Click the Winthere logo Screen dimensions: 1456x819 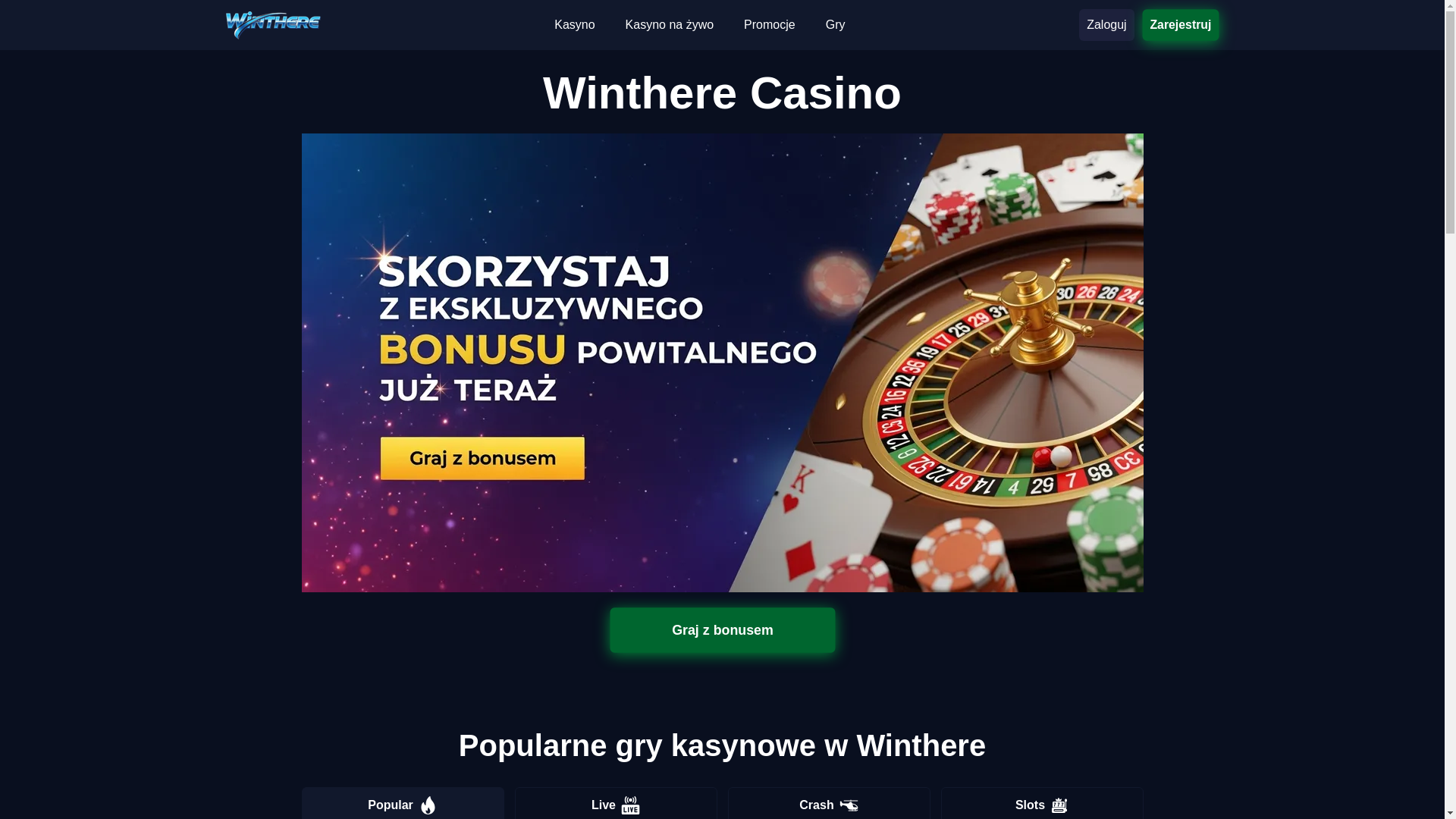[x=273, y=24]
